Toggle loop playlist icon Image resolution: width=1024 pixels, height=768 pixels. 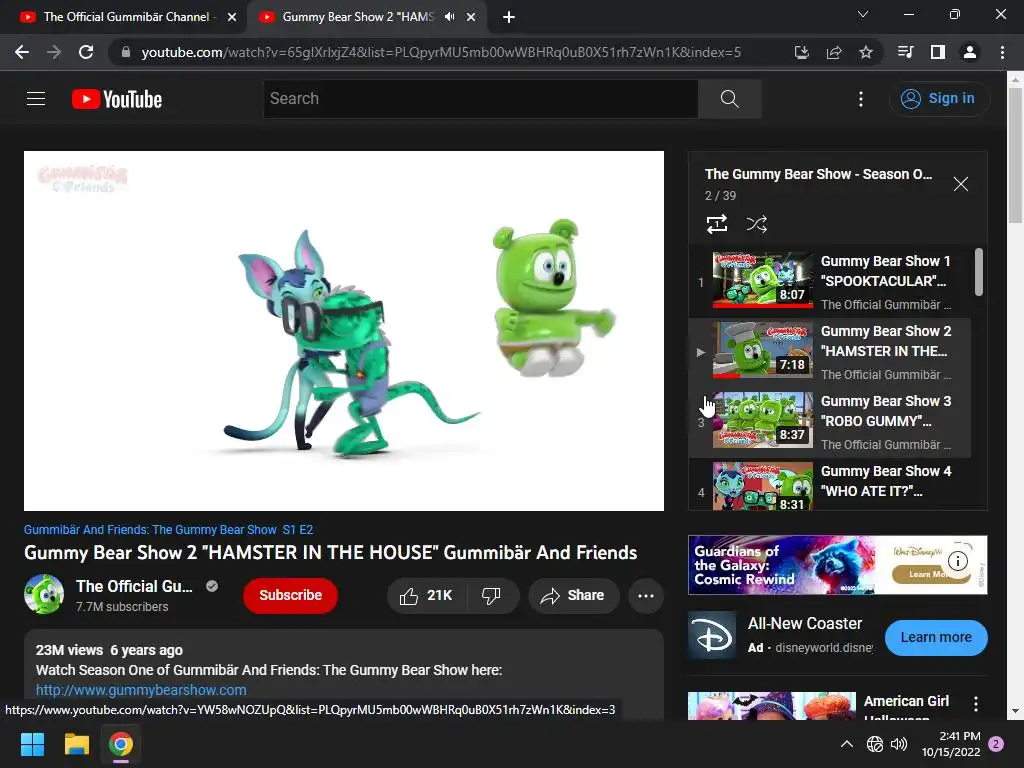pos(717,224)
